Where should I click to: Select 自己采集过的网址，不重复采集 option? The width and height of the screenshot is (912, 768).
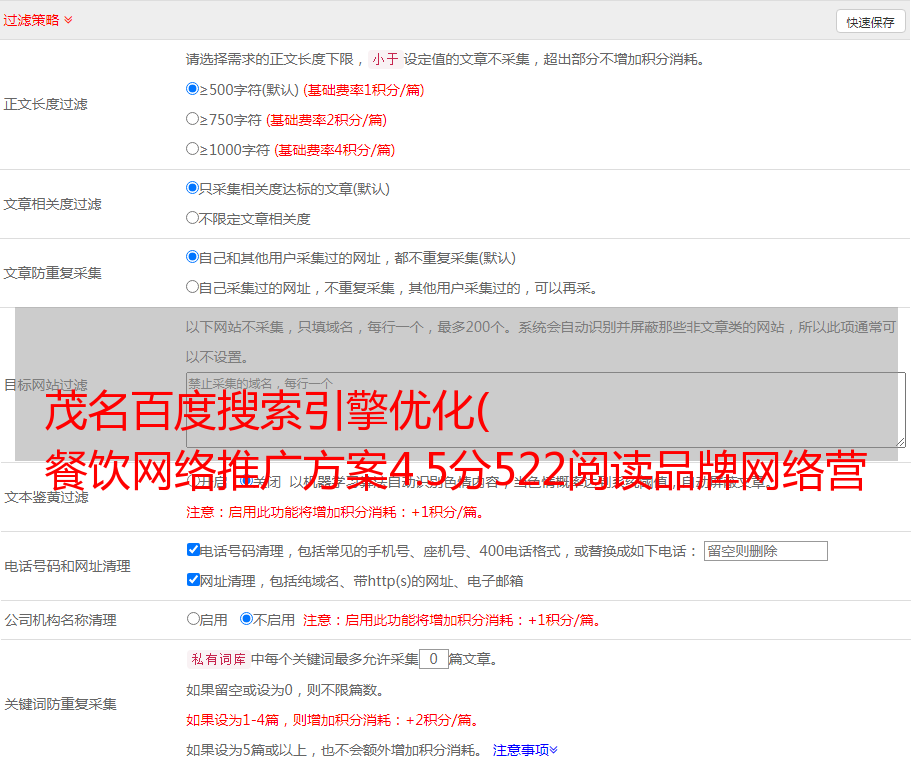192,287
